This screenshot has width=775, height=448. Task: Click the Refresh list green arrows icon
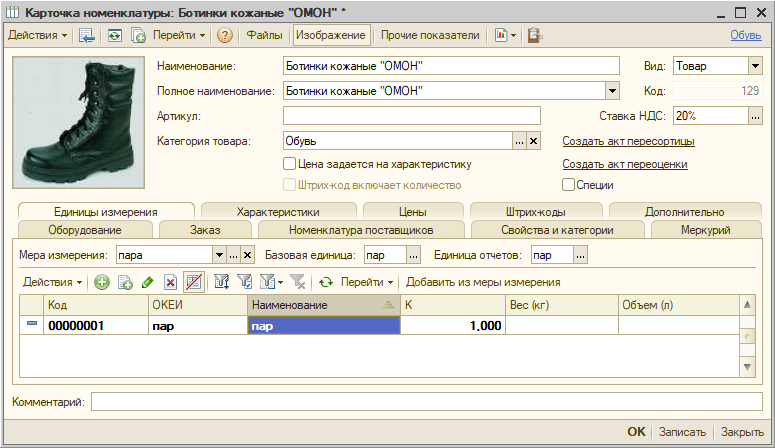click(x=326, y=283)
